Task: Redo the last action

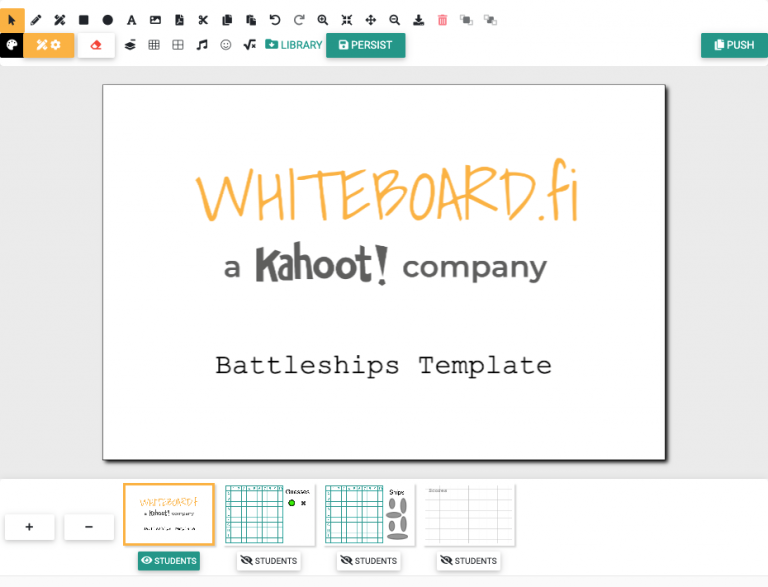Action: click(299, 20)
